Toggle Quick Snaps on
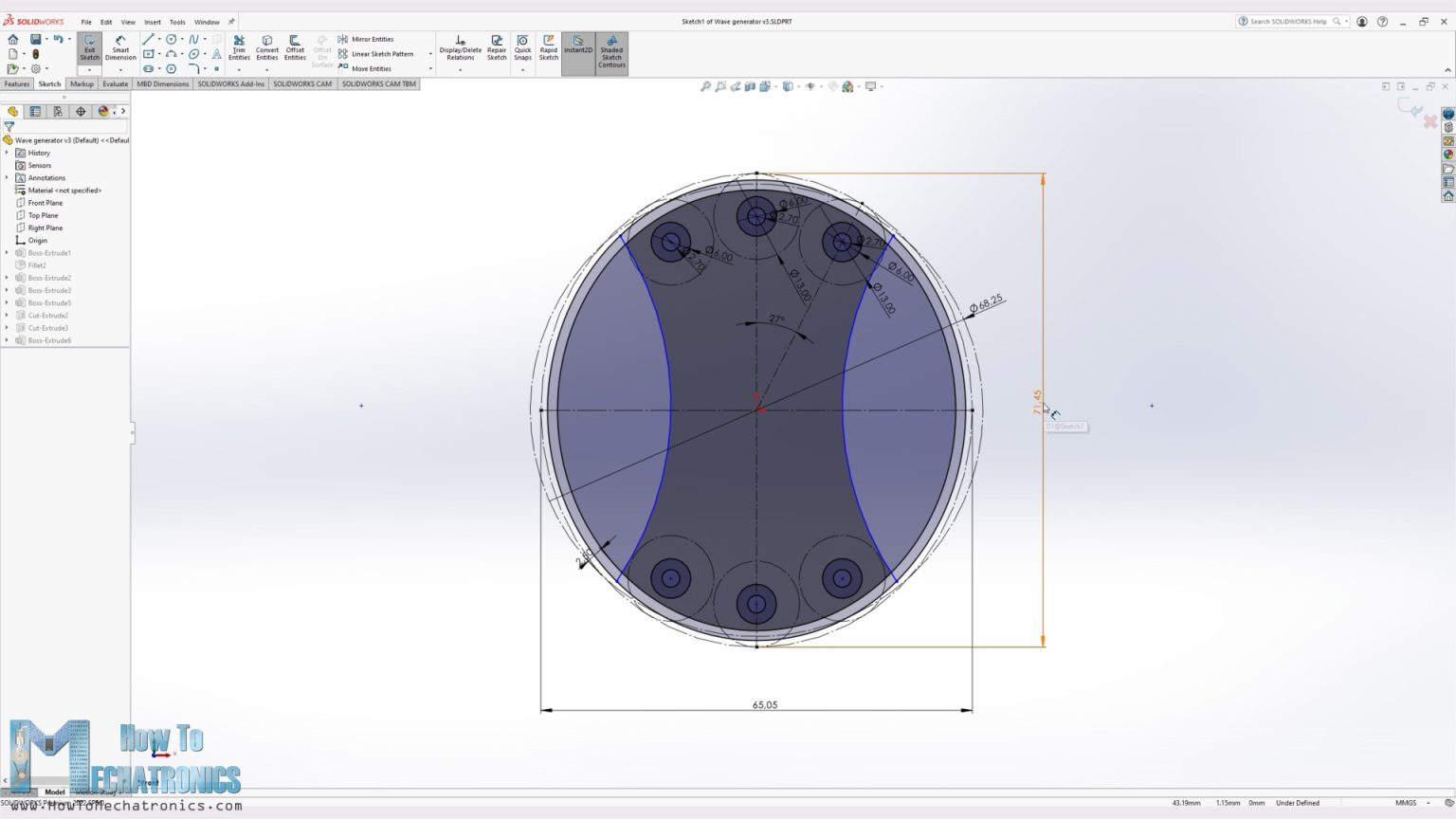 (x=522, y=47)
